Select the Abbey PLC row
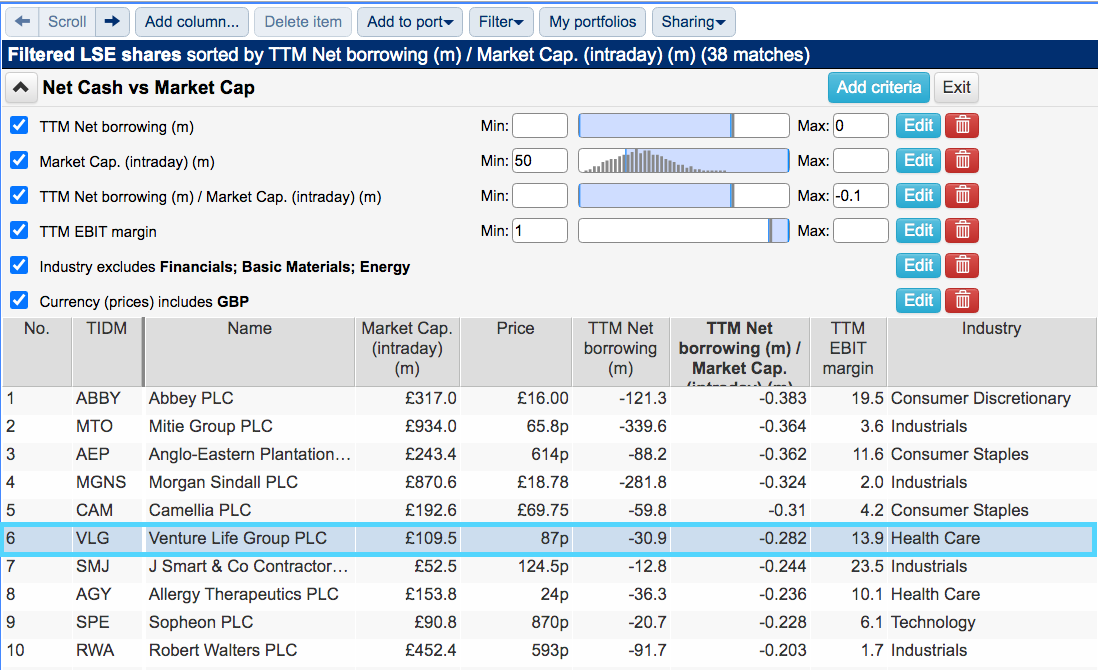Screen dimensions: 1098x670 coord(549,398)
